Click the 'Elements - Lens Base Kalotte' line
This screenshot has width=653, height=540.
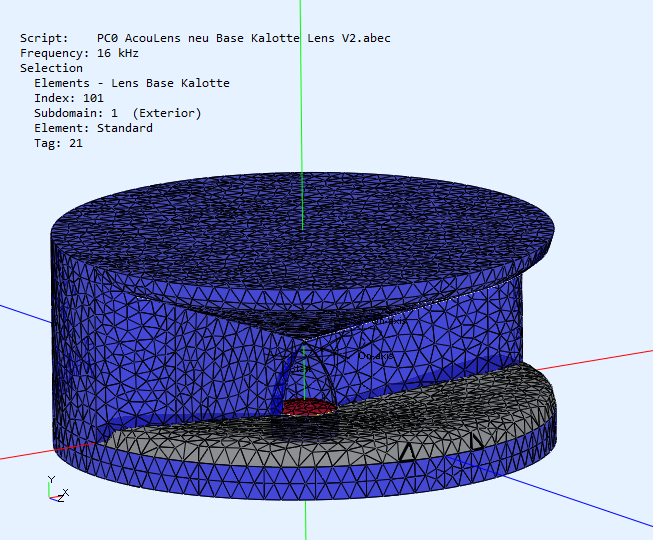pyautogui.click(x=131, y=83)
